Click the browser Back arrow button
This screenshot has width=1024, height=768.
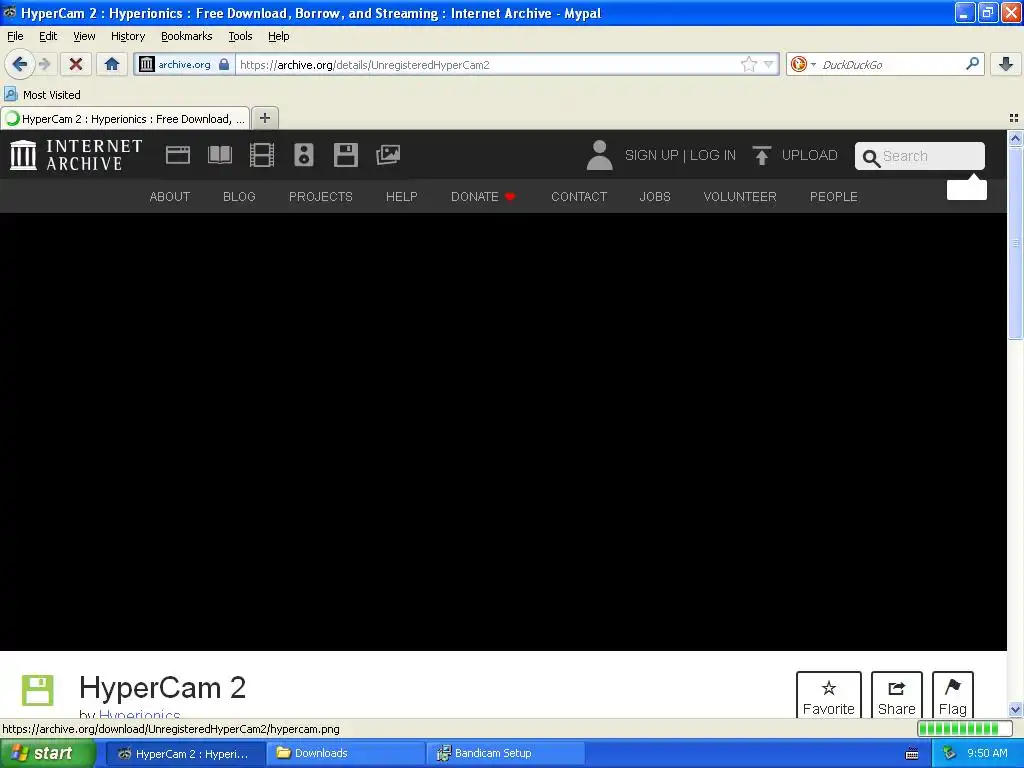coord(20,64)
